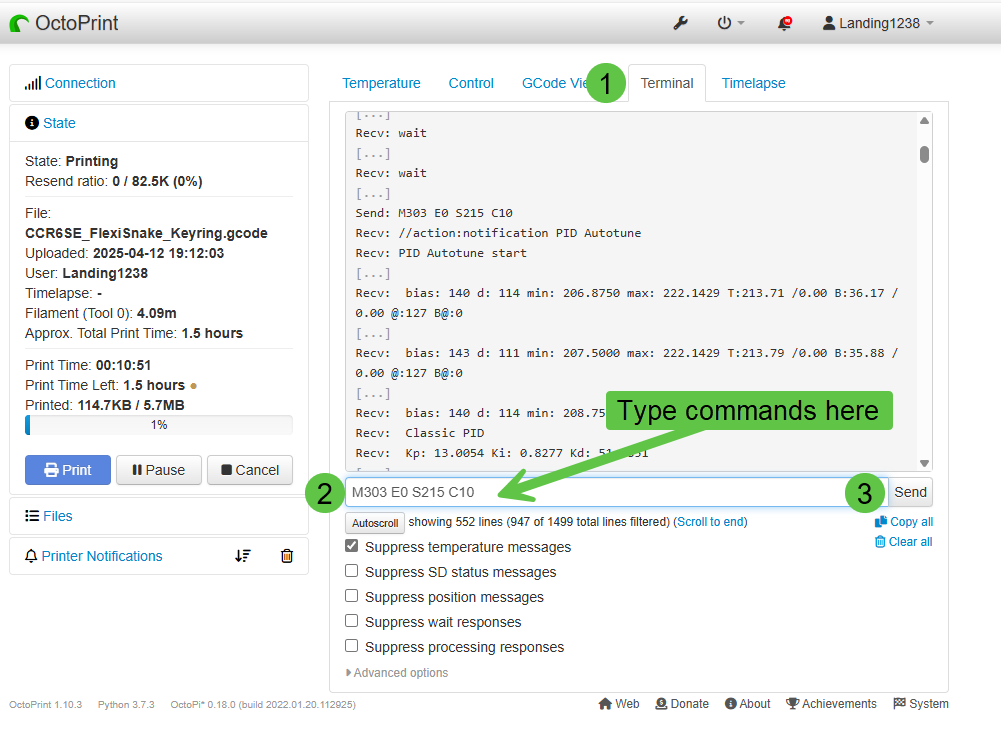Click the Print Time Left accuracy dot
This screenshot has width=1001, height=751.
coord(193,386)
